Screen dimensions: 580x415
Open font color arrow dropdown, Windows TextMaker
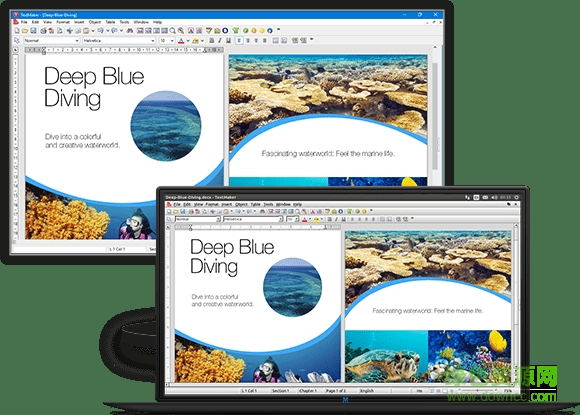188,41
